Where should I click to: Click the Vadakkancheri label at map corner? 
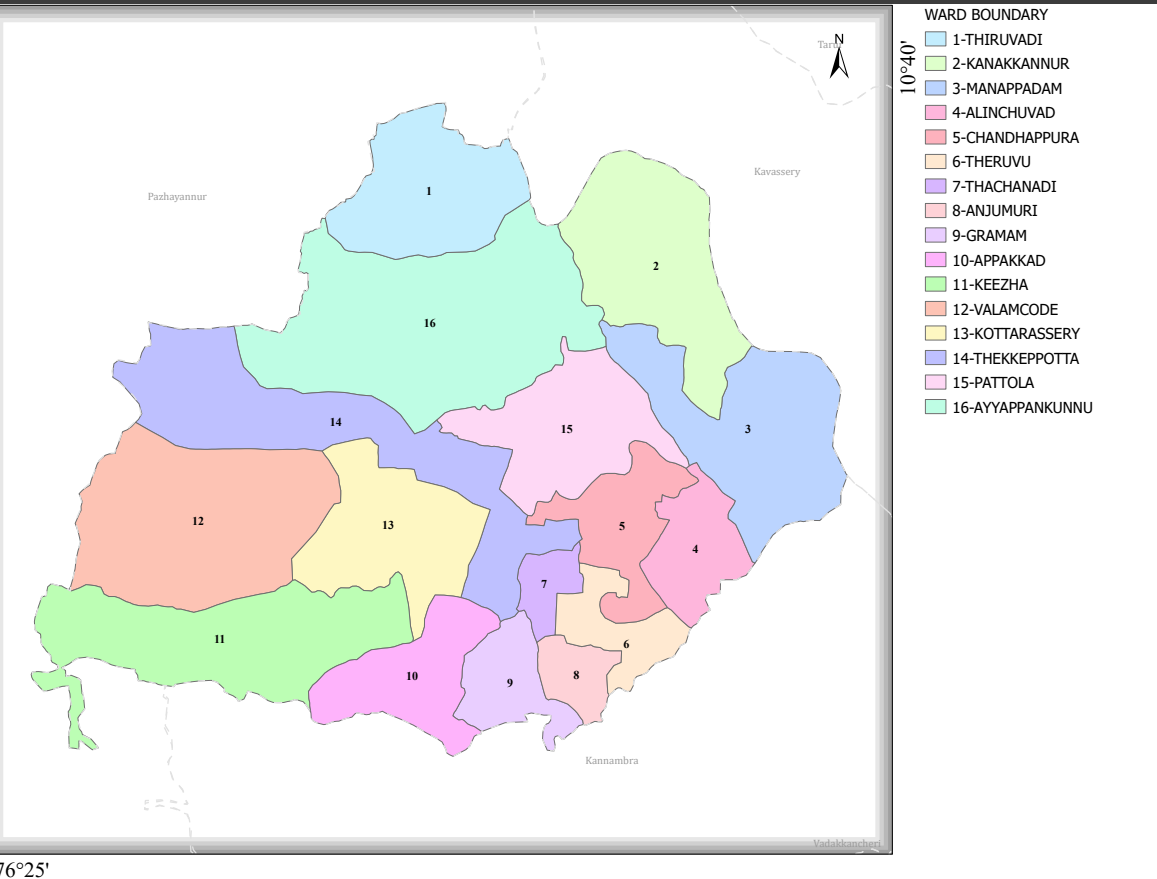847,844
